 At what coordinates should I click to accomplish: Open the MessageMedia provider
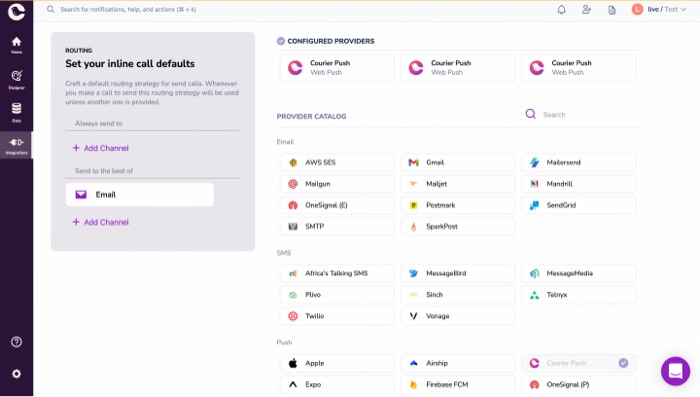pyautogui.click(x=579, y=273)
